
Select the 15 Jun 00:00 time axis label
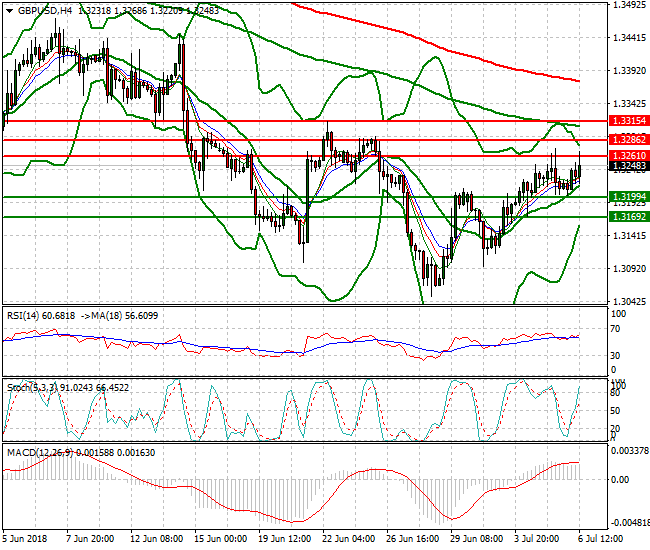coord(221,539)
